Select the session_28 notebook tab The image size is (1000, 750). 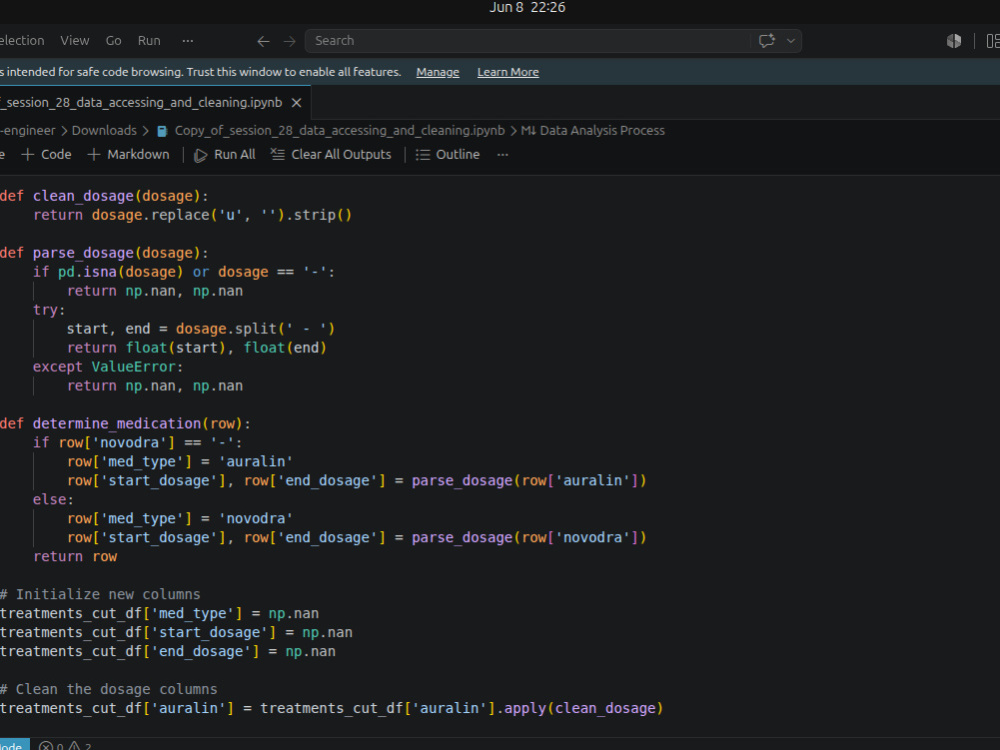click(142, 103)
